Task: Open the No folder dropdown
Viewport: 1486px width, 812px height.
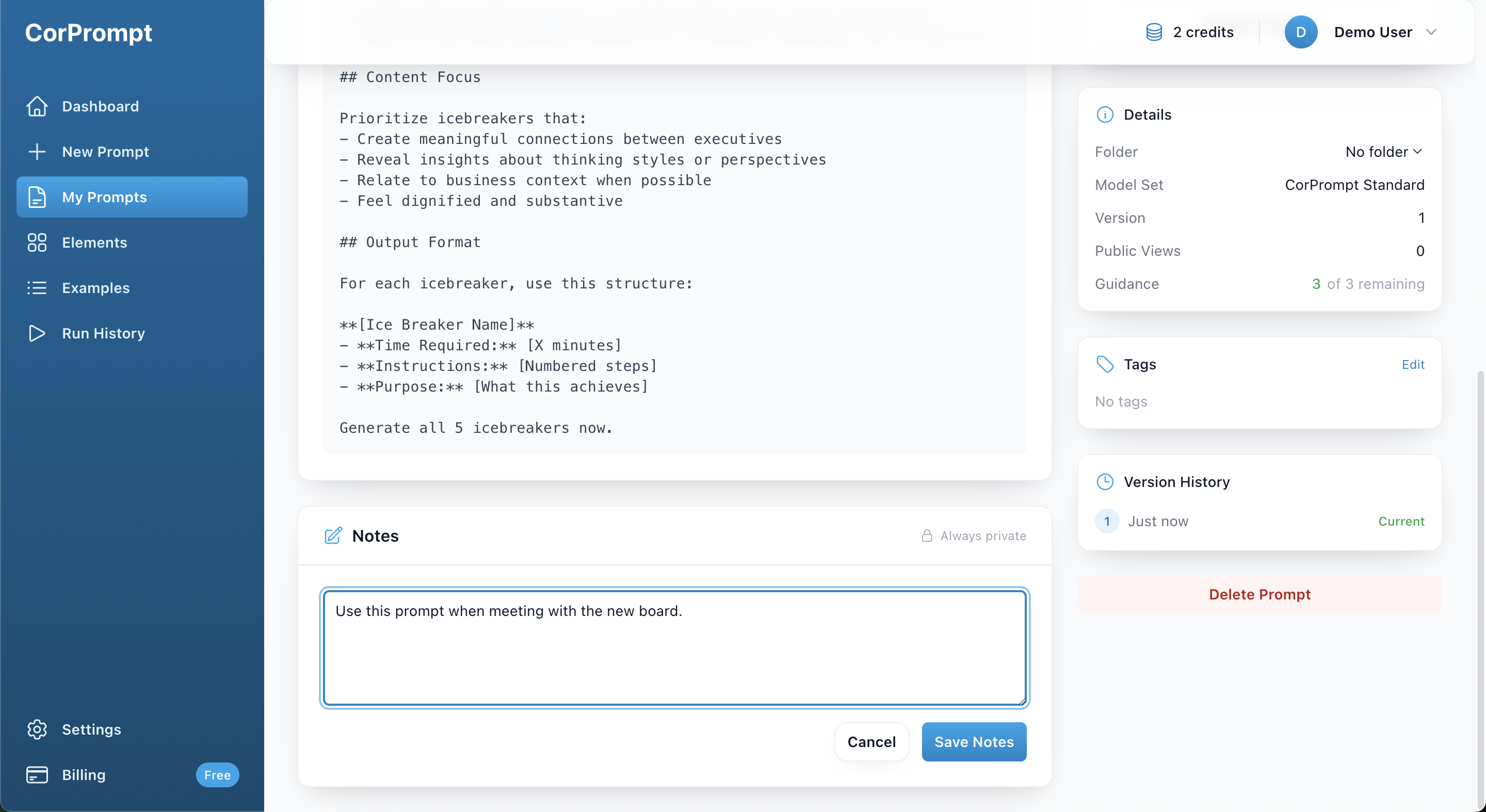Action: pos(1384,152)
